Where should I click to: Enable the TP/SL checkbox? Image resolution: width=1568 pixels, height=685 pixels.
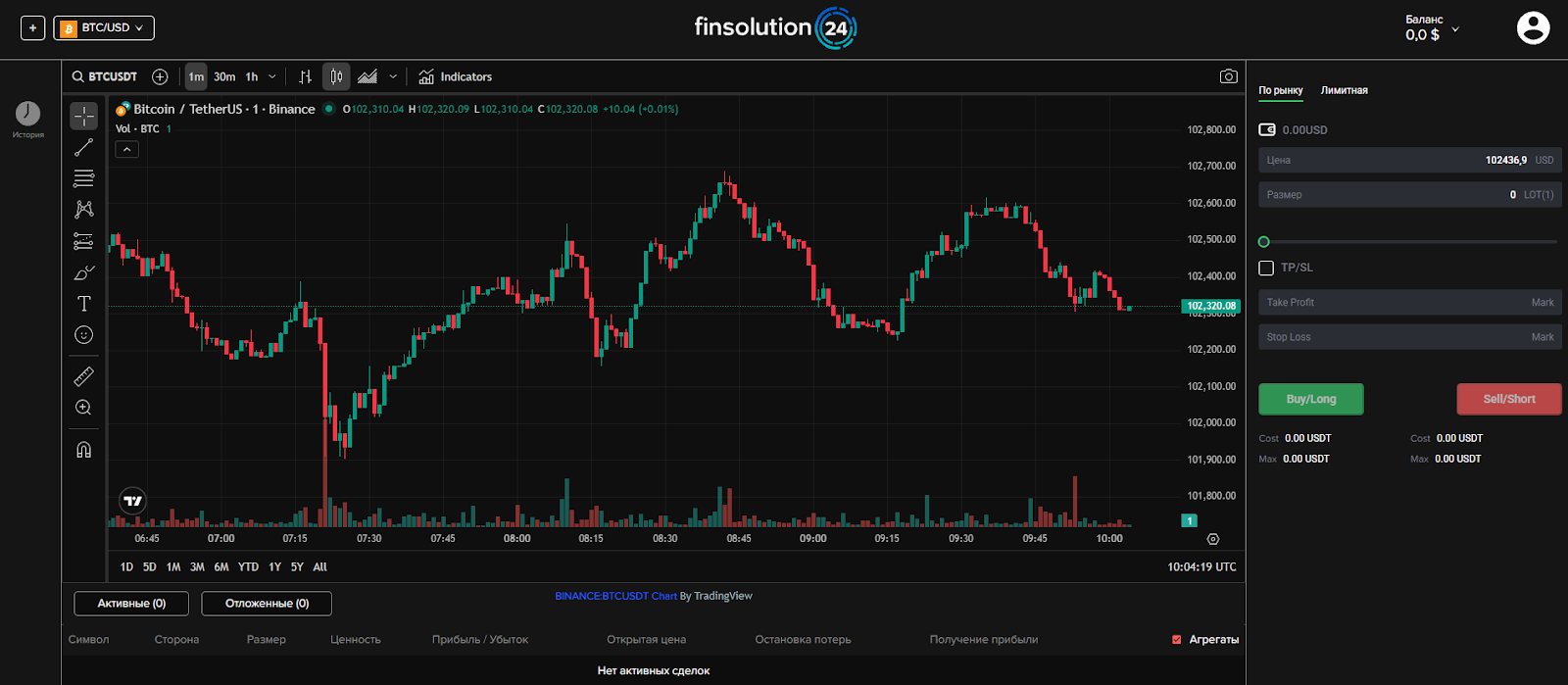point(1266,268)
